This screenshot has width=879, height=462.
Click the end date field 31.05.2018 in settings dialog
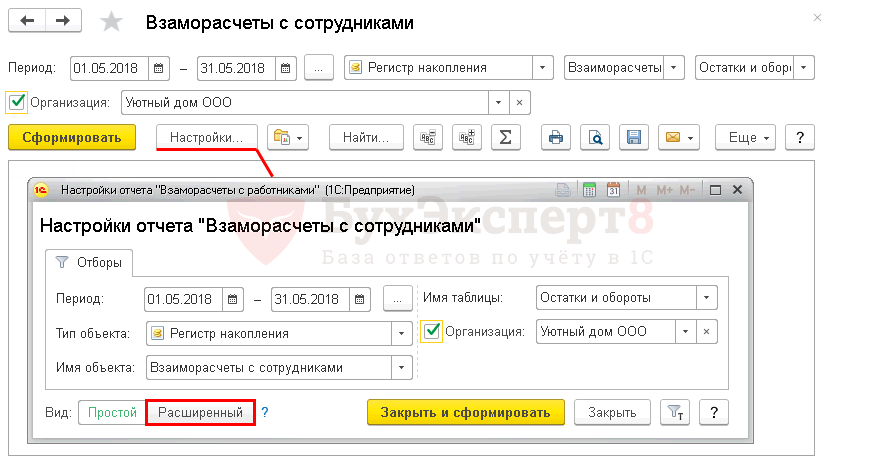tap(310, 299)
